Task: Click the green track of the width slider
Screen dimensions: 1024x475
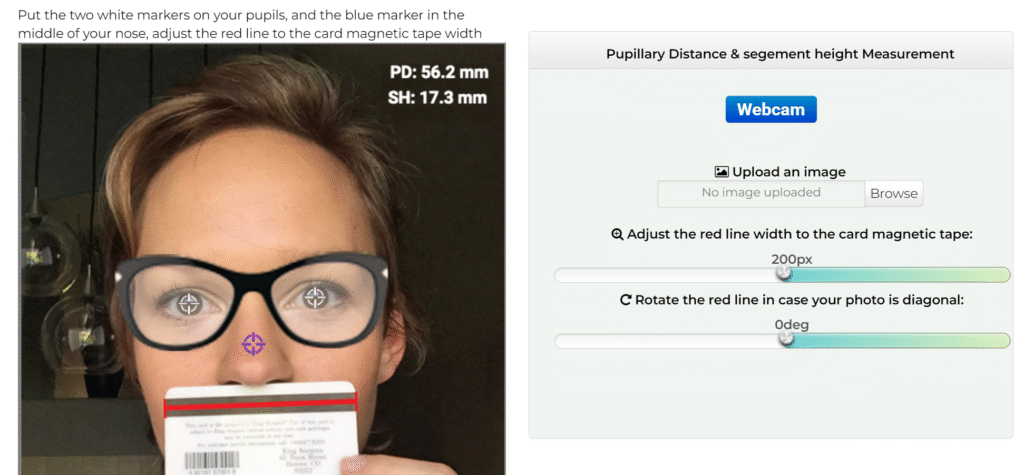Action: tap(900, 275)
